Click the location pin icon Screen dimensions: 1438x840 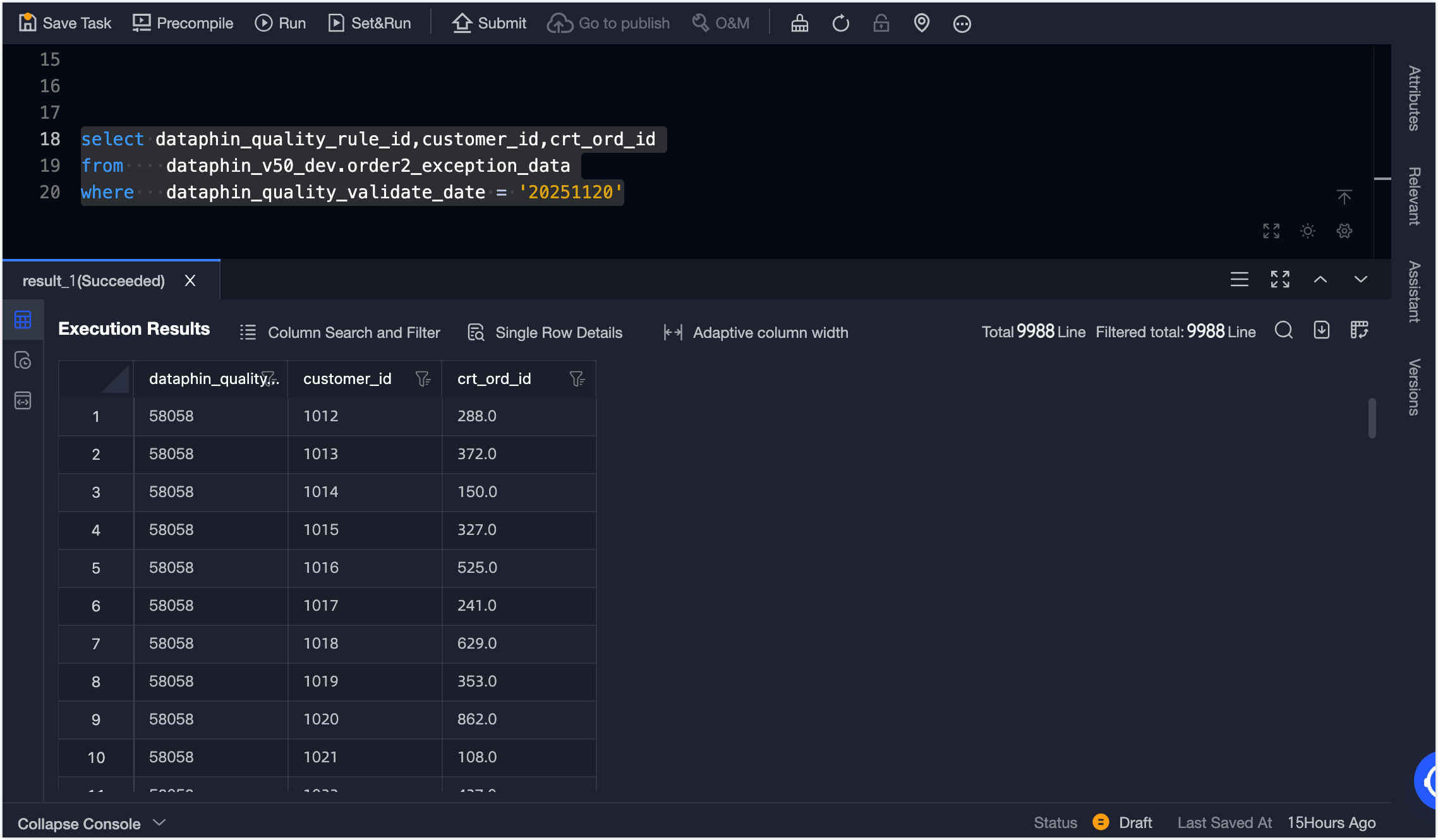(922, 23)
